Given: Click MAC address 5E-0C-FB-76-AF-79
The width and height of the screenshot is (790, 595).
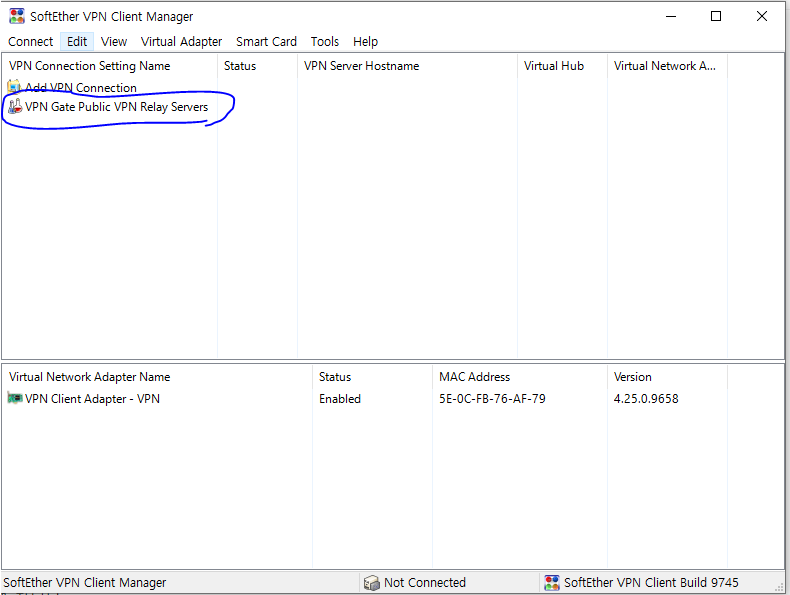Looking at the screenshot, I should [x=492, y=399].
